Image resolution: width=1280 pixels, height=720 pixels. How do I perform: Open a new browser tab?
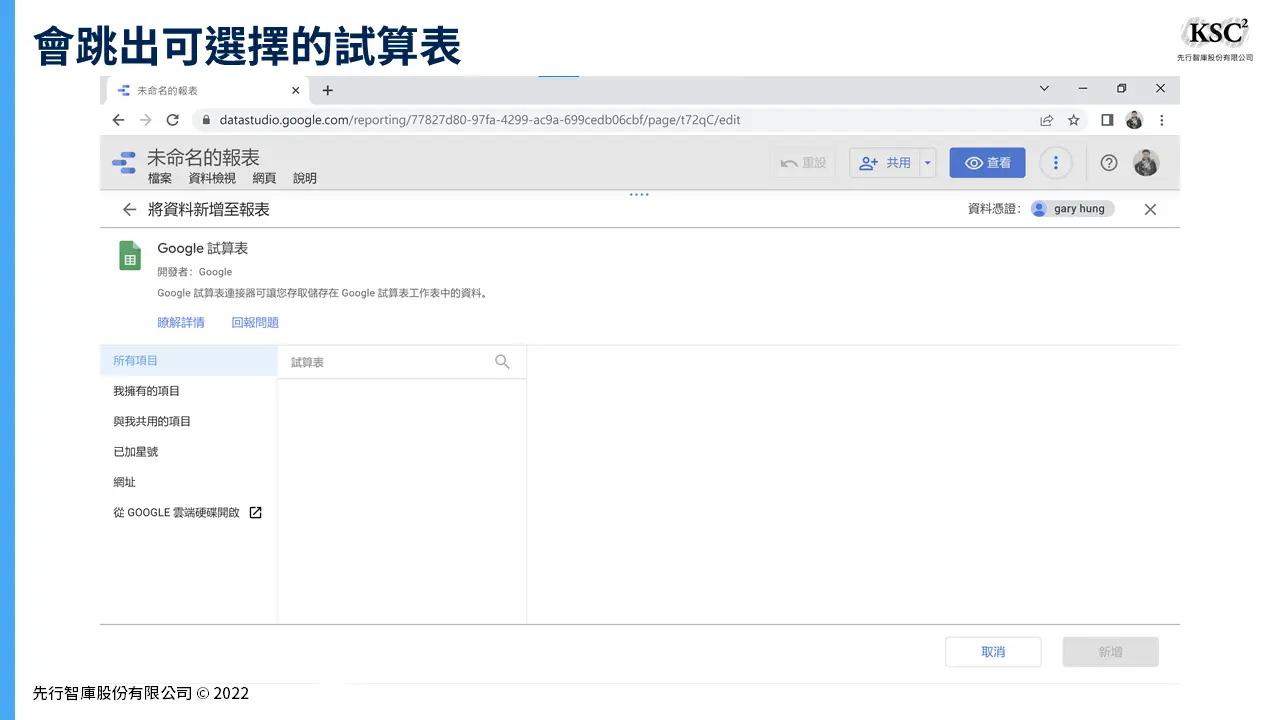click(x=327, y=90)
